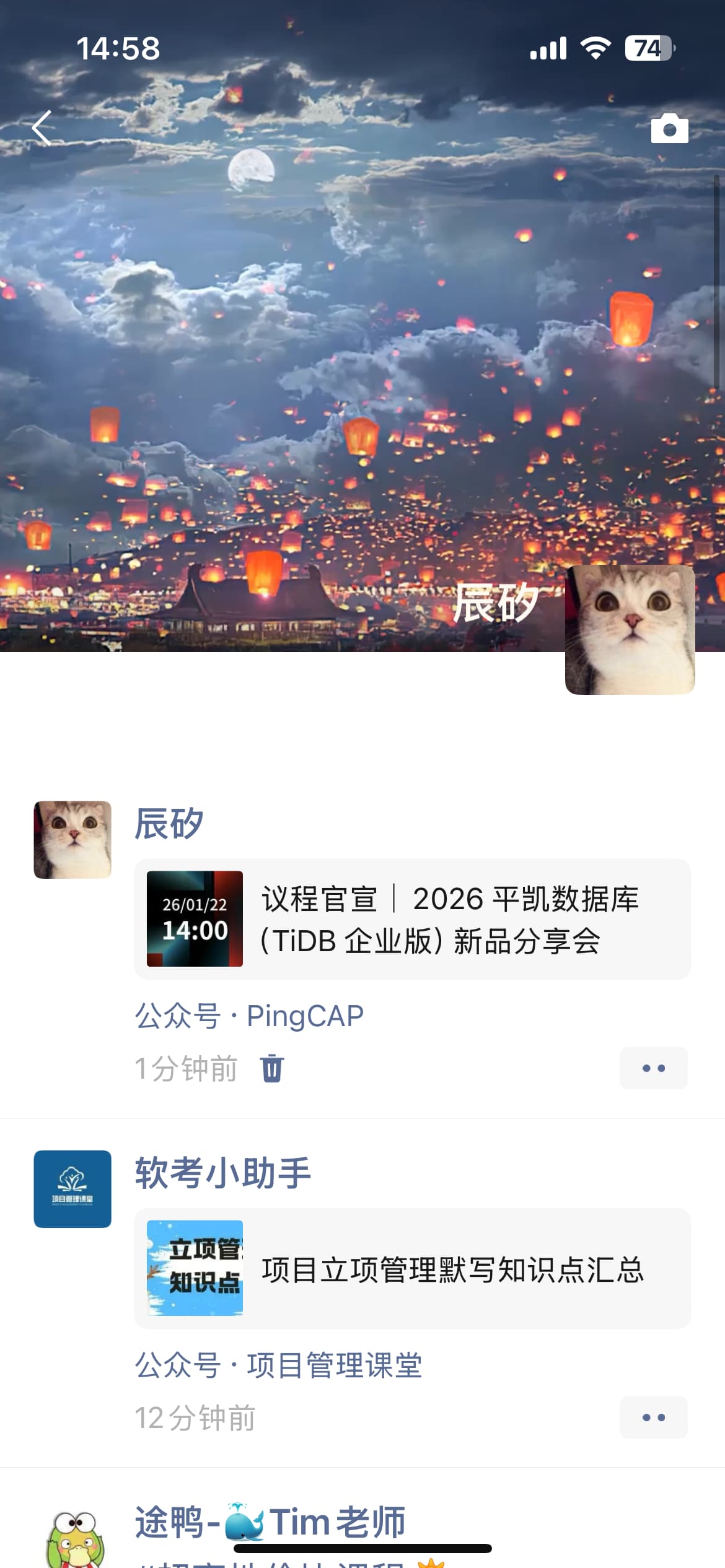Open two-dot menu on 软考小助手's post
This screenshot has width=725, height=1568.
654,1417
